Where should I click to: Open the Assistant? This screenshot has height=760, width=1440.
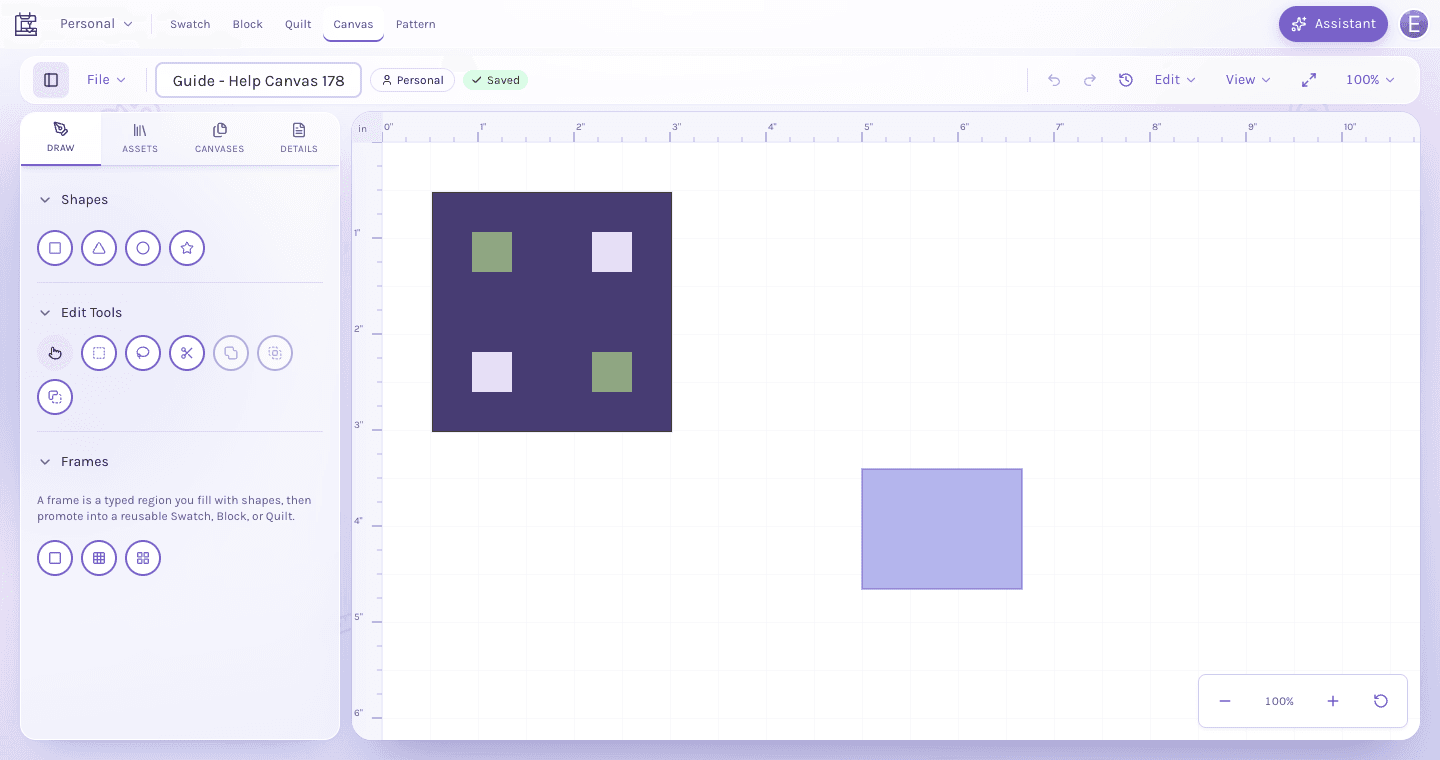tap(1333, 24)
